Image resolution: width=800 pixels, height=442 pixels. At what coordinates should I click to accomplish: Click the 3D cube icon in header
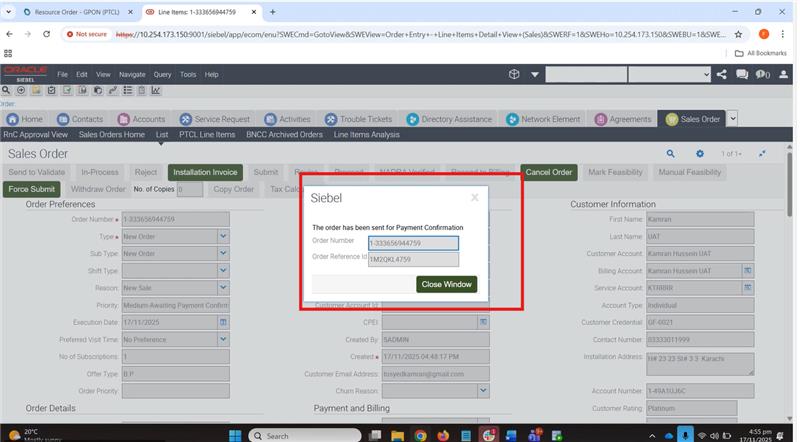click(x=514, y=75)
